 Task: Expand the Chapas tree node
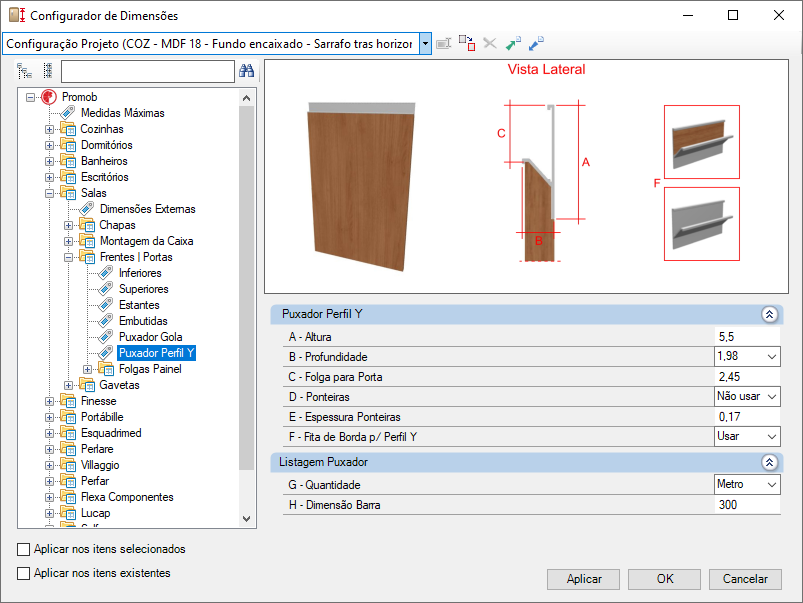[68, 225]
